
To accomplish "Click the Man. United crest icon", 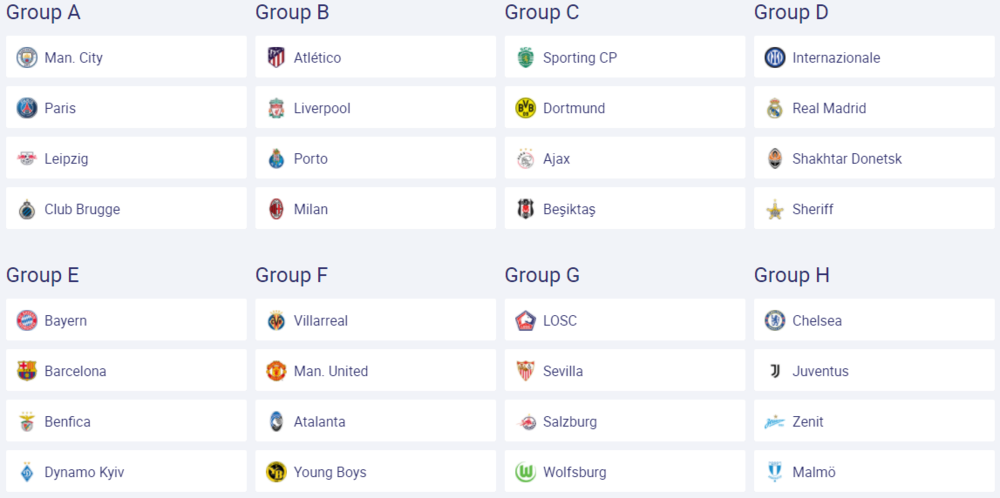I will click(276, 371).
